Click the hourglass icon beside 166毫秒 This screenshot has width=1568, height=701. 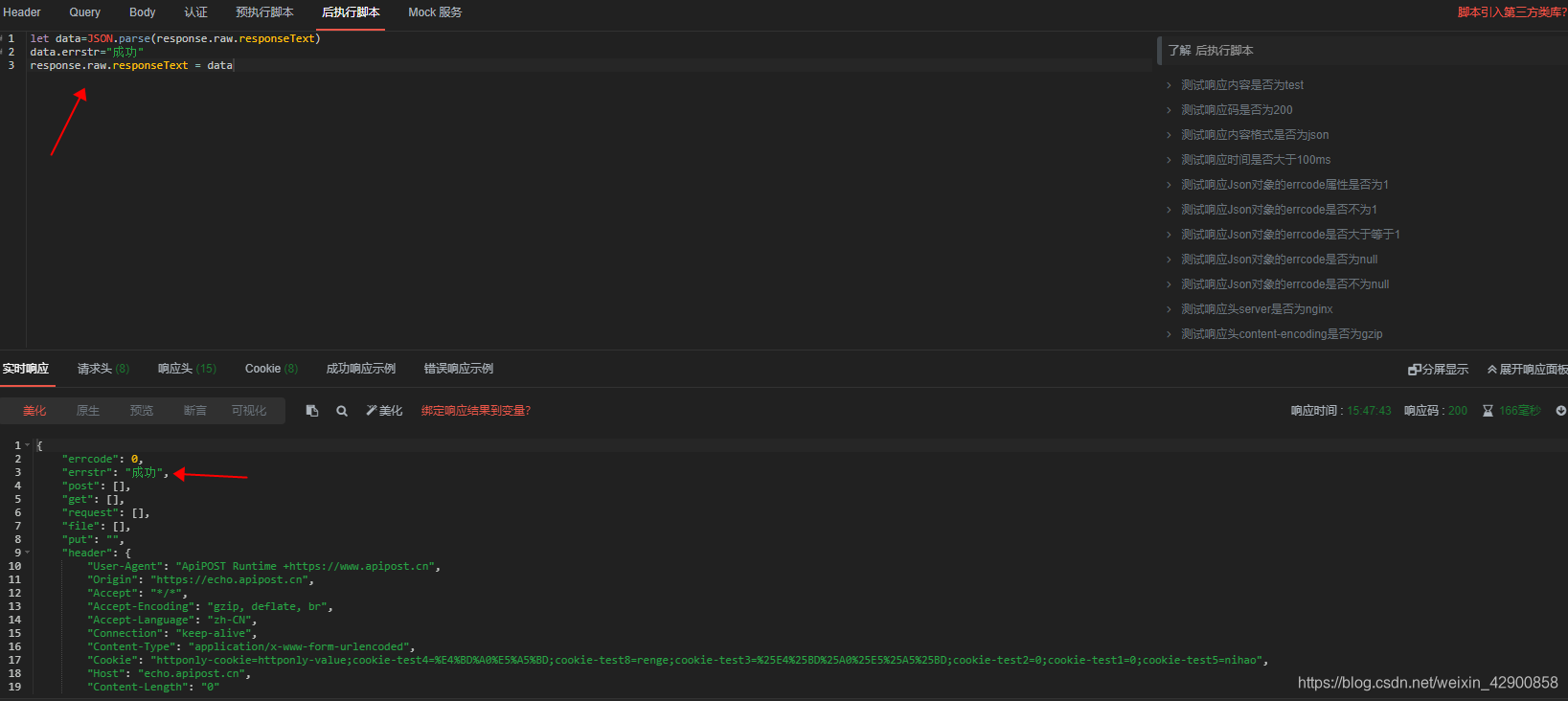1488,411
